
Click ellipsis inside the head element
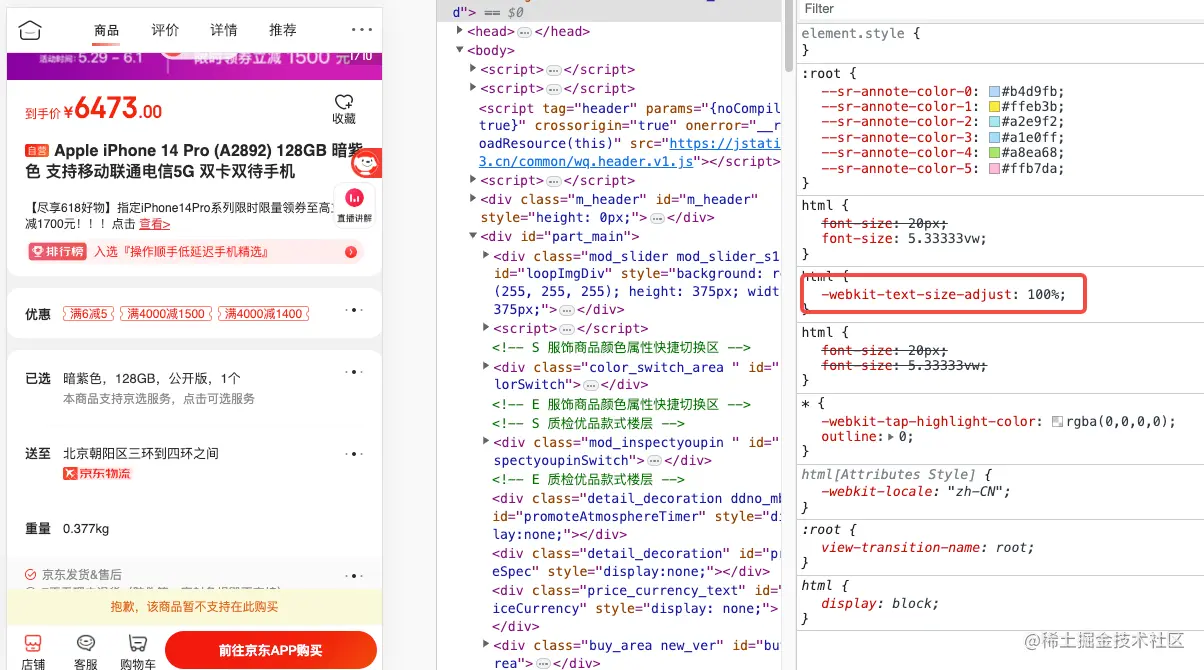coord(525,32)
